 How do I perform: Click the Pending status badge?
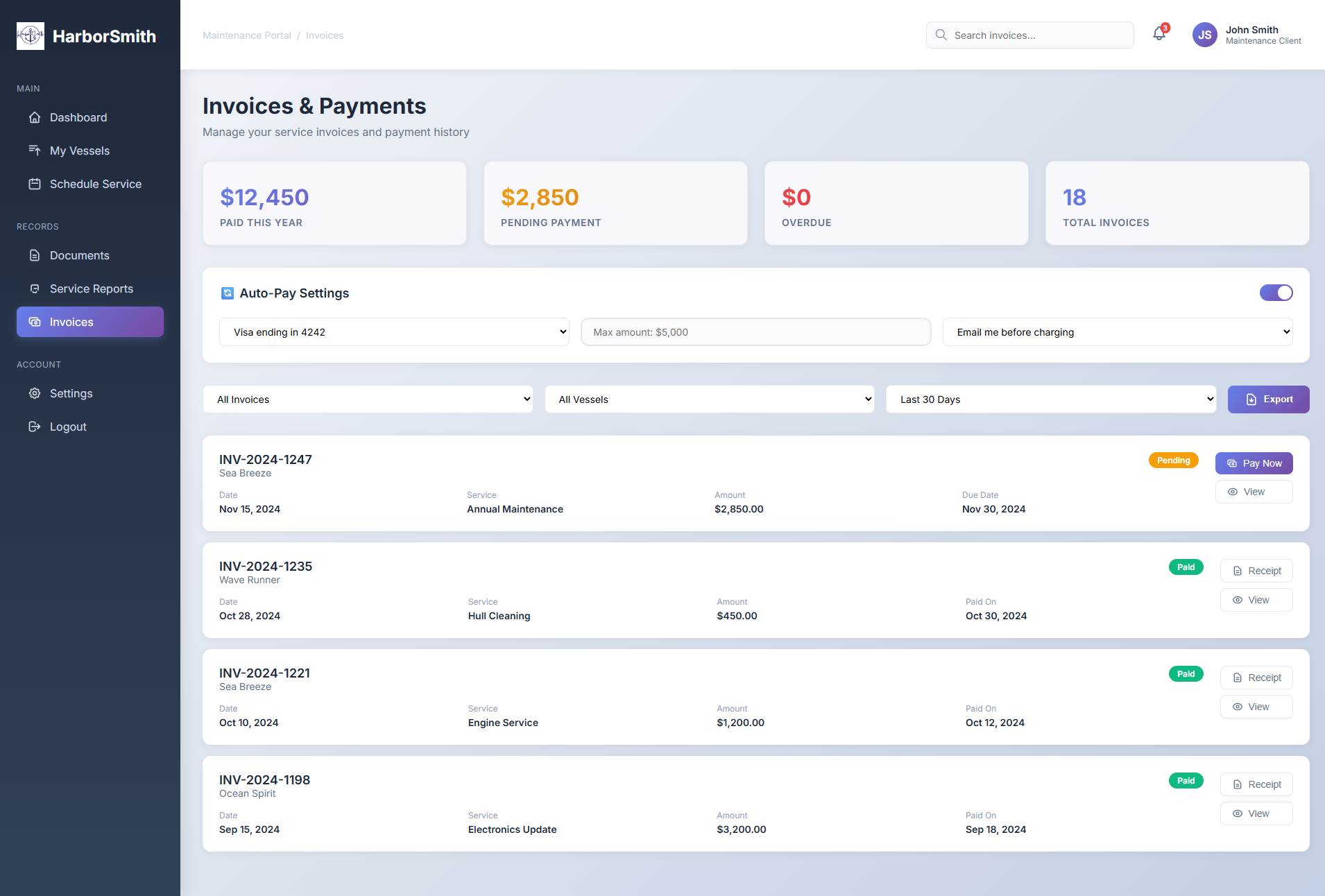pos(1173,460)
